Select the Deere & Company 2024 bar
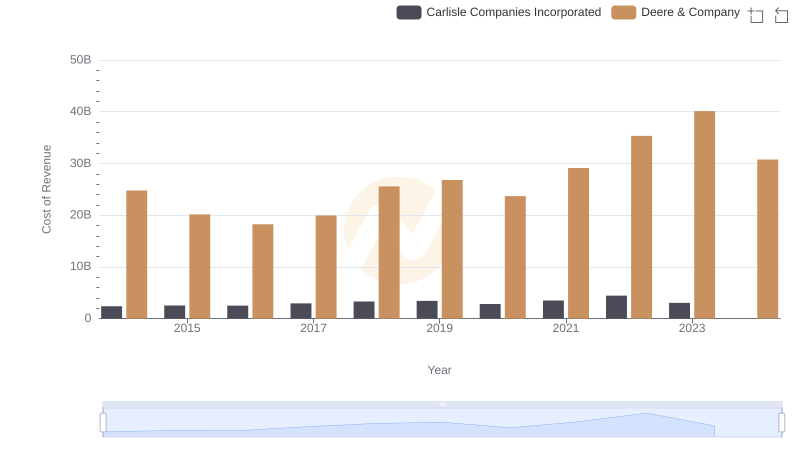The height and width of the screenshot is (461, 800). [x=768, y=239]
